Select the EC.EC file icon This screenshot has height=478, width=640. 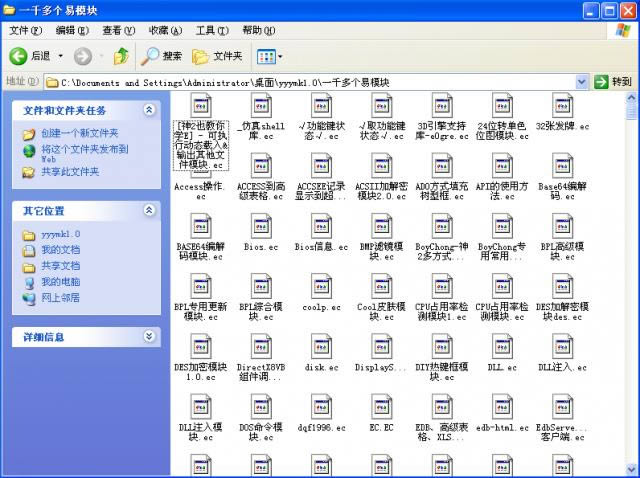click(x=382, y=406)
